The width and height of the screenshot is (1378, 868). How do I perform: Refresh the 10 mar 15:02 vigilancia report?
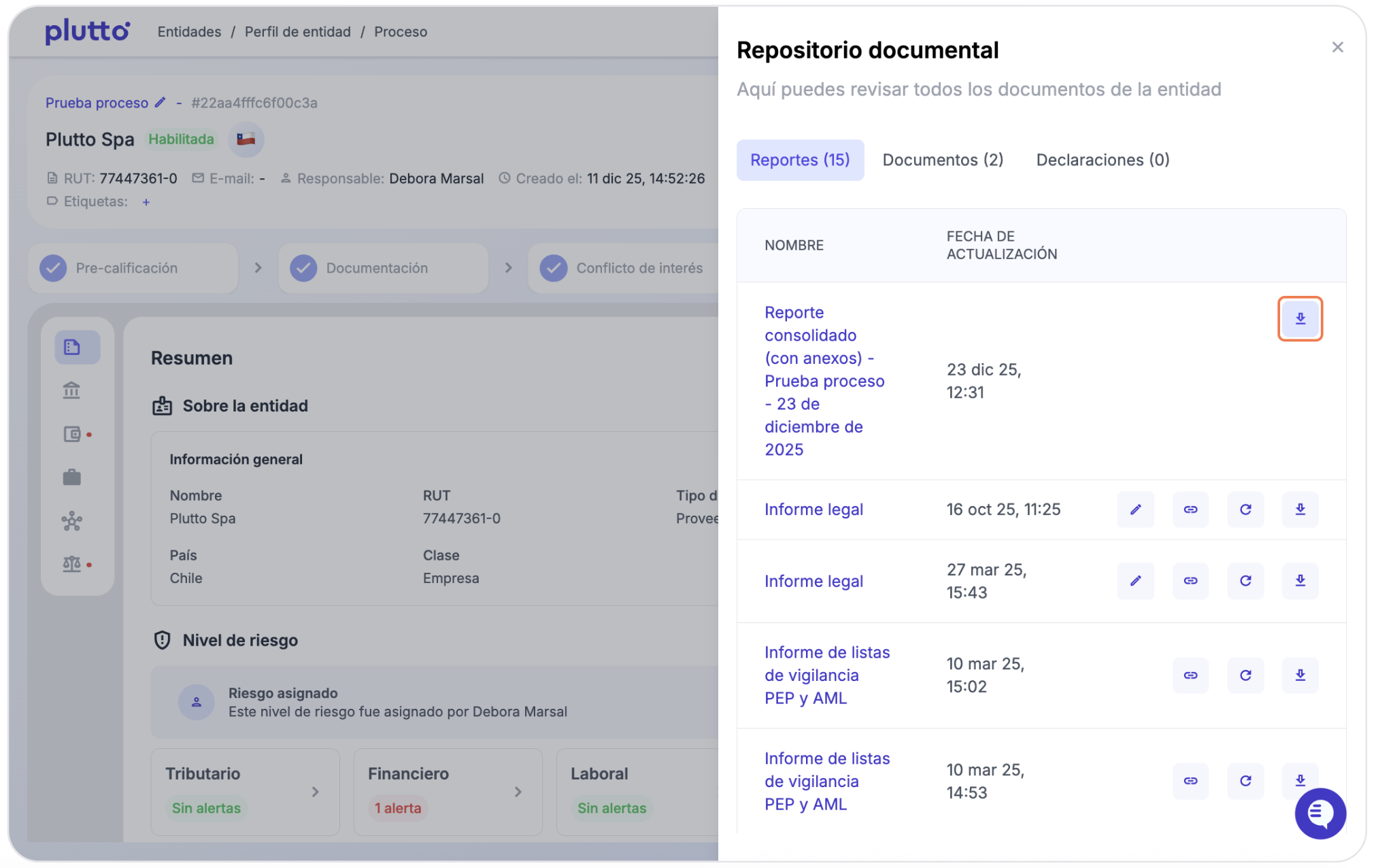[x=1245, y=675]
